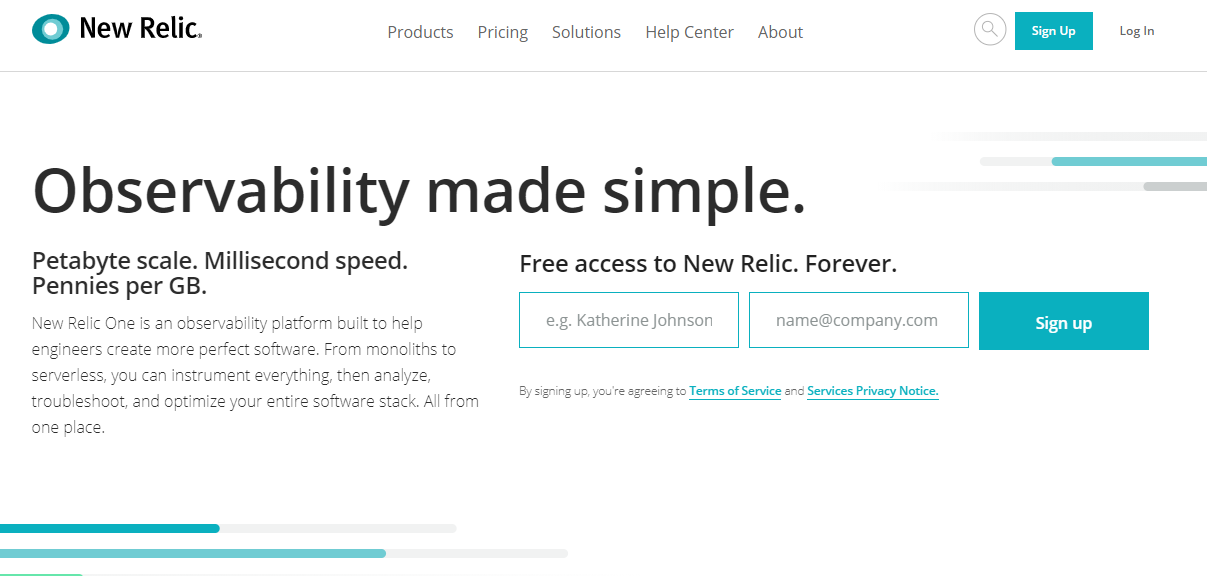Click the "Observability made simple." headline
The height and width of the screenshot is (576, 1207).
(x=419, y=190)
